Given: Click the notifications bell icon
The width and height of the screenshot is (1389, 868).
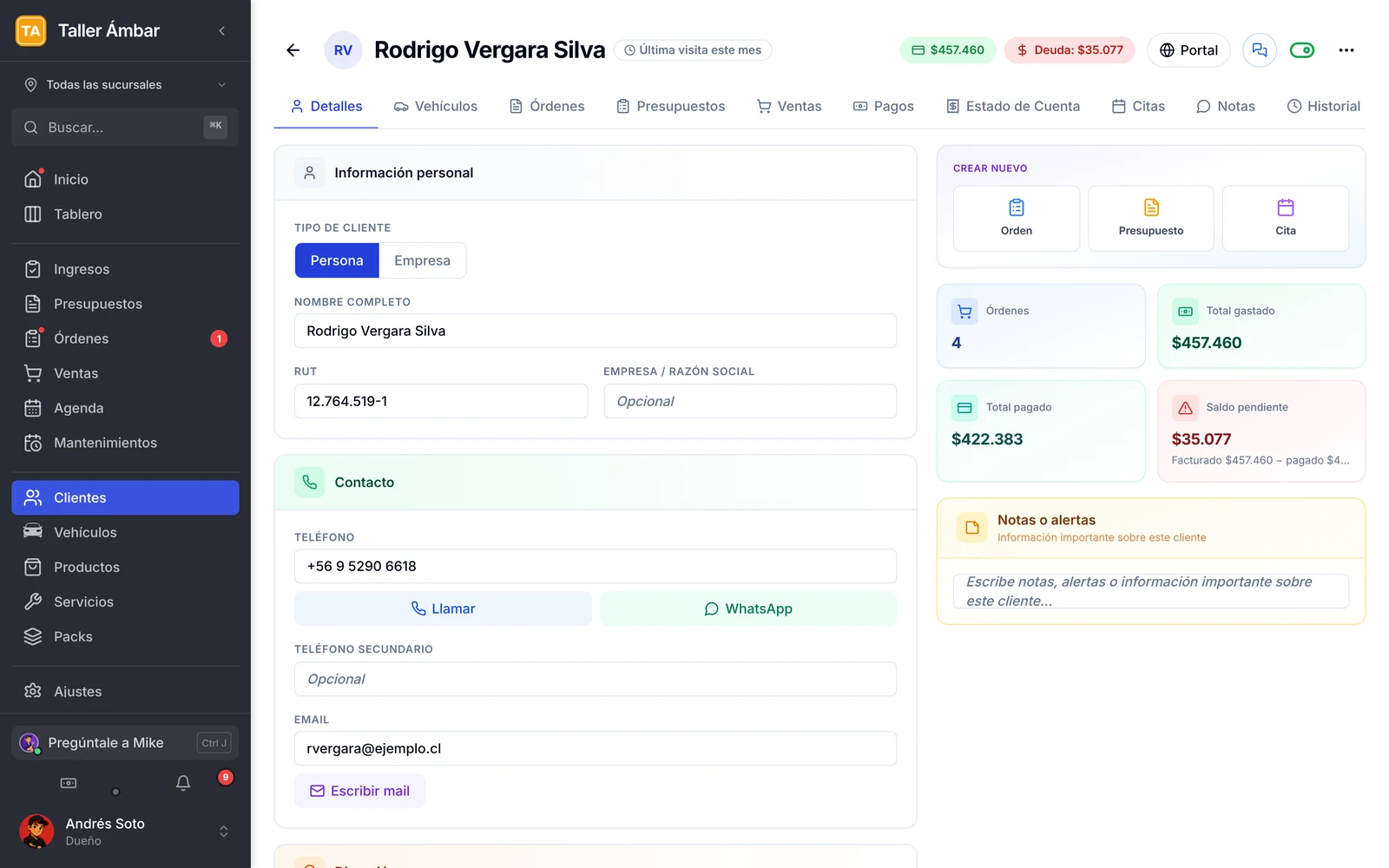Looking at the screenshot, I should 183,783.
